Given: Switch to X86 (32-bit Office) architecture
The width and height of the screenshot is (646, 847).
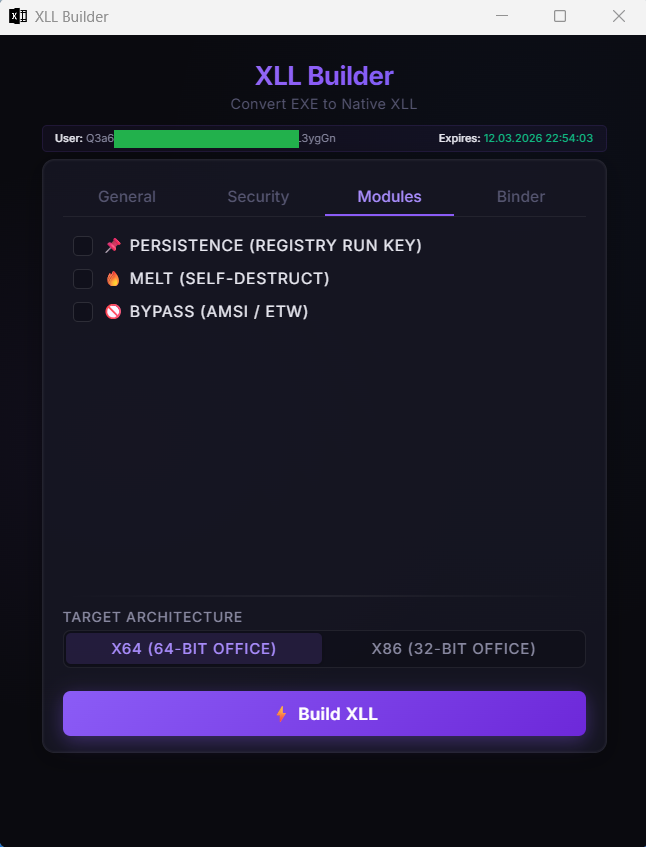Looking at the screenshot, I should [453, 649].
